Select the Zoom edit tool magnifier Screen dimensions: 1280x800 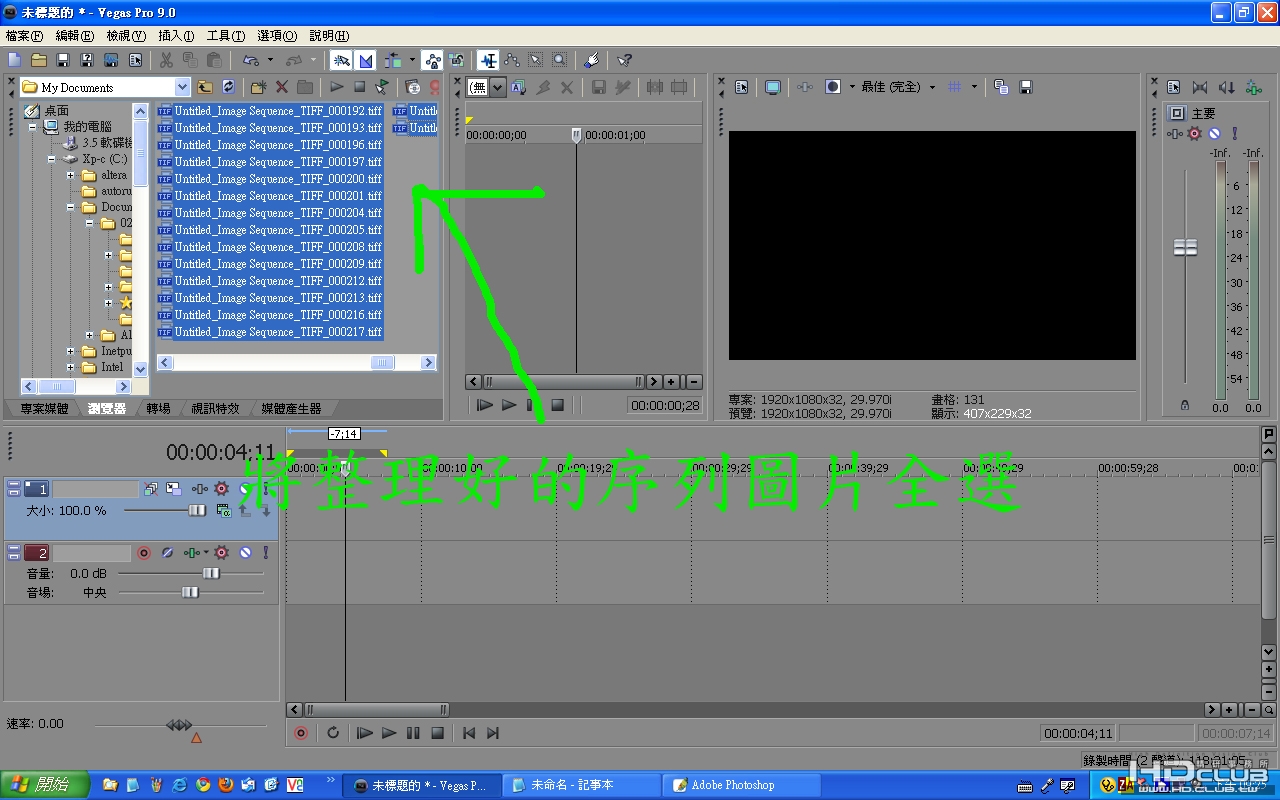[559, 60]
